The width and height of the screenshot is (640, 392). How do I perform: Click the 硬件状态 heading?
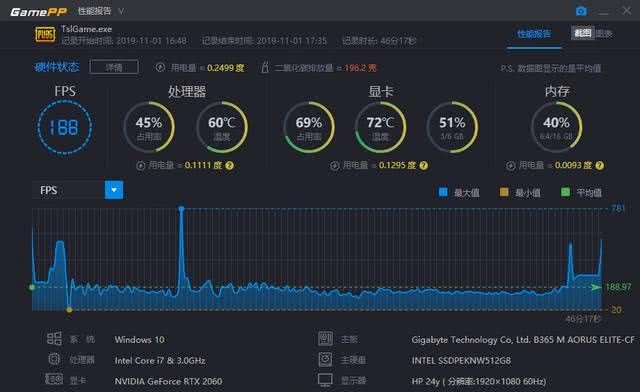pyautogui.click(x=57, y=67)
